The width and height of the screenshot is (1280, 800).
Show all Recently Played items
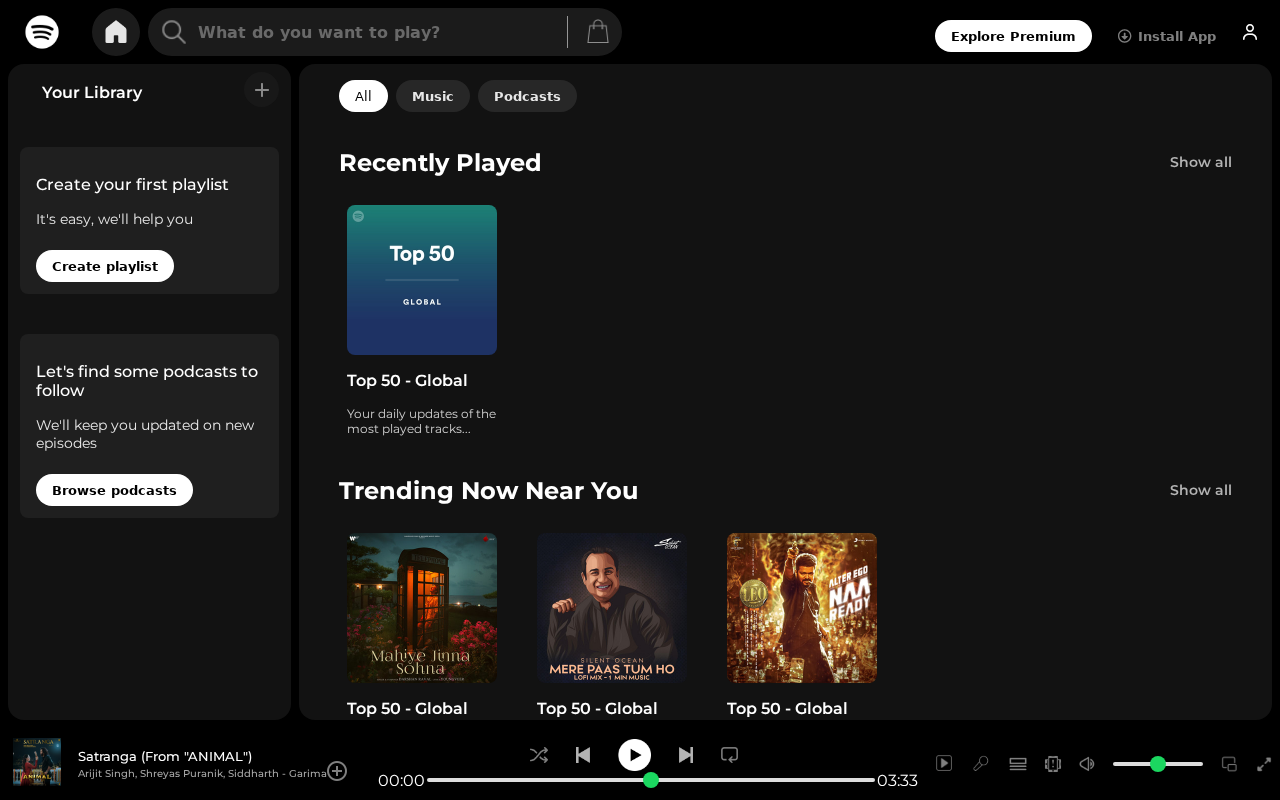(x=1201, y=162)
